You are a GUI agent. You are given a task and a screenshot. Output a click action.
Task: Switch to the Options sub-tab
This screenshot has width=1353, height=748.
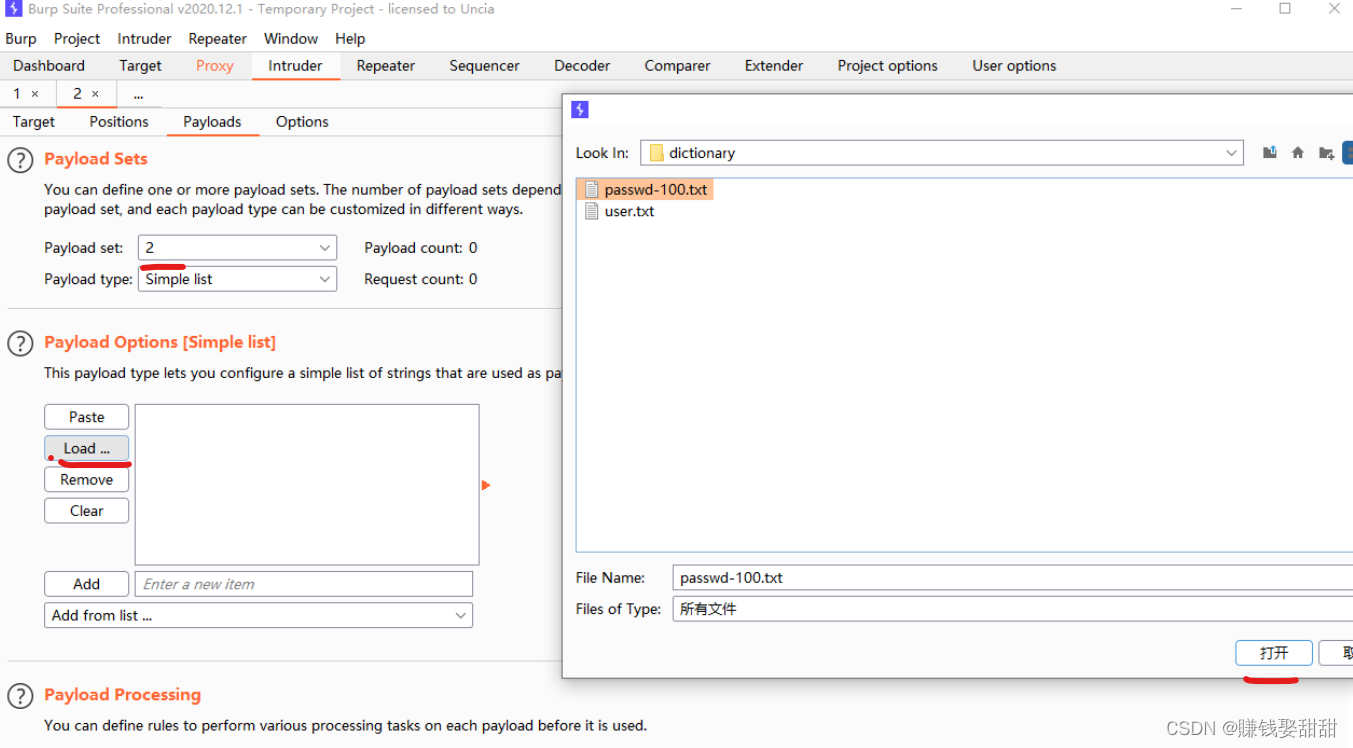pos(302,122)
